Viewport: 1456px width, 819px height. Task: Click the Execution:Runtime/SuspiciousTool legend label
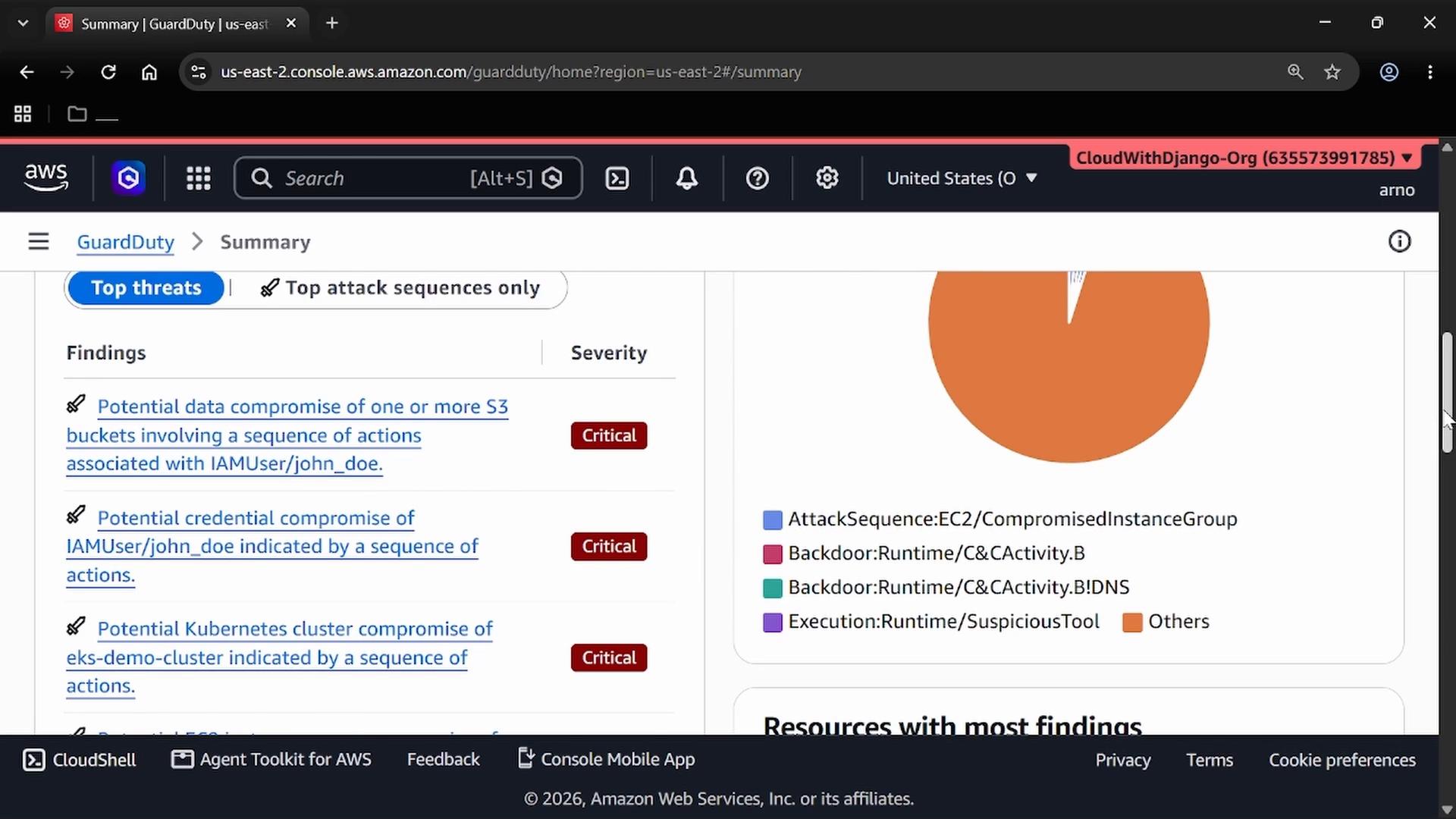coord(943,622)
